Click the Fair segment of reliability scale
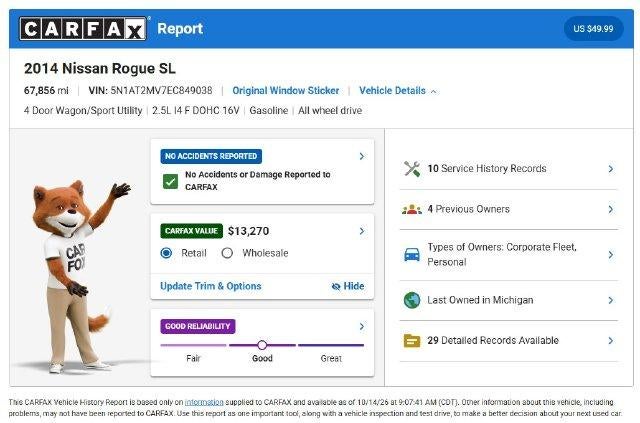The height and width of the screenshot is (423, 640). [193, 345]
